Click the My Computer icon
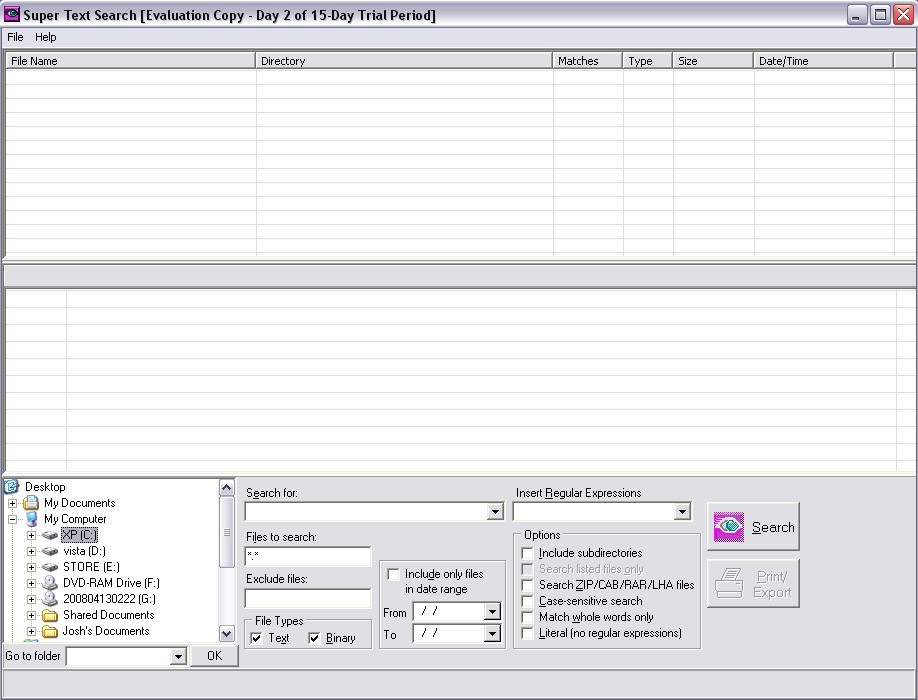This screenshot has width=918, height=700. (x=31, y=519)
